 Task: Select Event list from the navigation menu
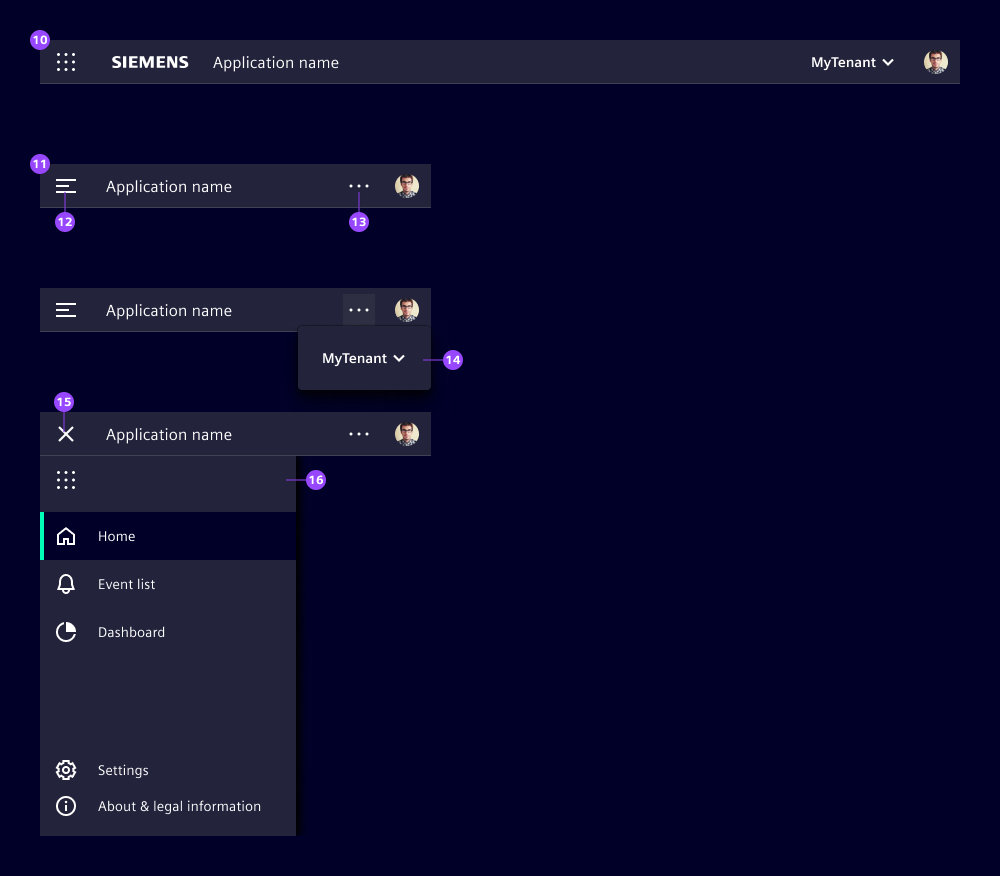(x=126, y=584)
